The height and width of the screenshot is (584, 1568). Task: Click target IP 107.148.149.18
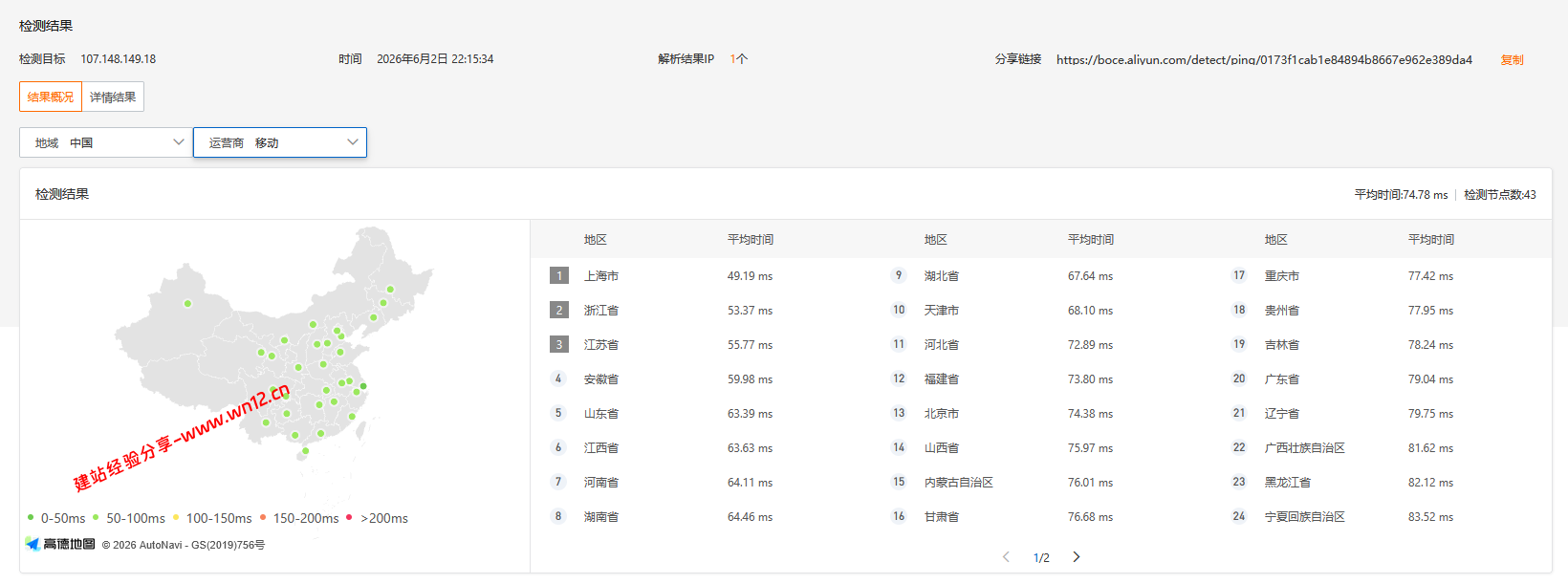coord(119,59)
